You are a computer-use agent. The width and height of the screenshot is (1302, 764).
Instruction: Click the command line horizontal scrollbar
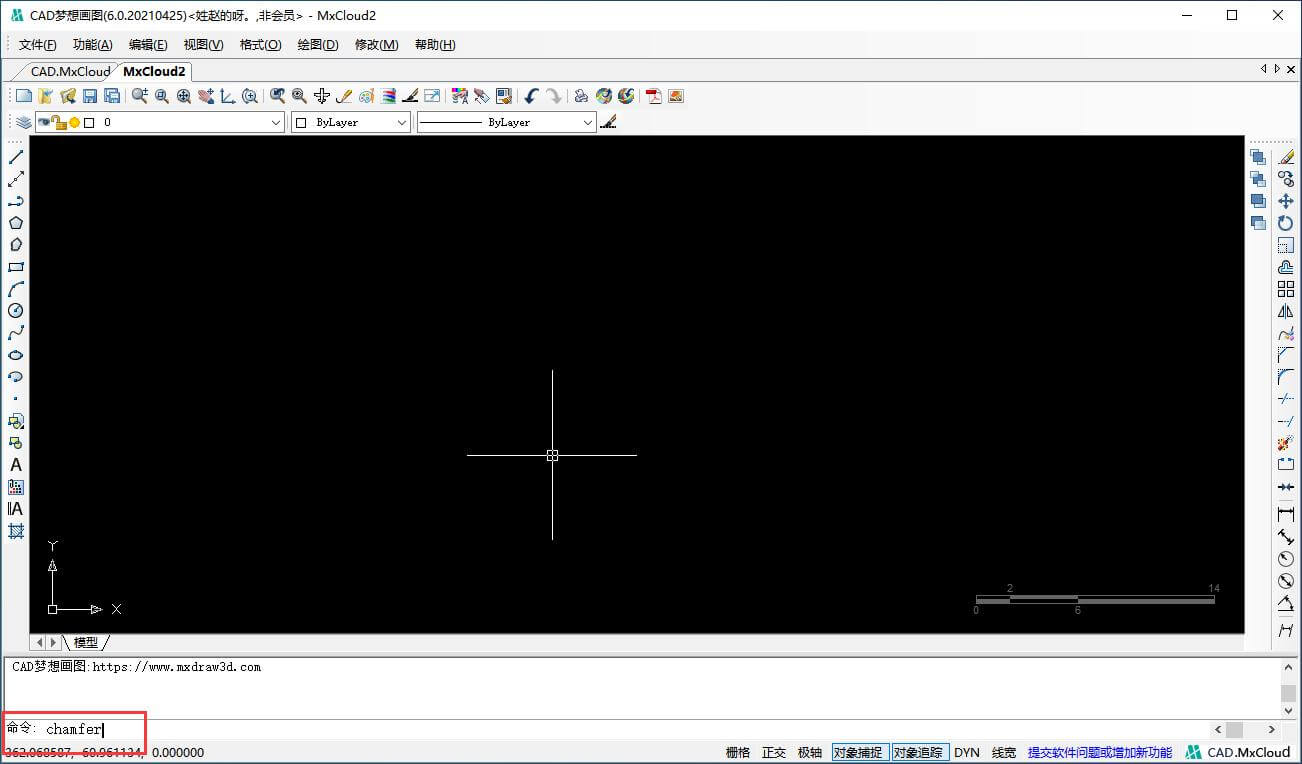pyautogui.click(x=1245, y=730)
